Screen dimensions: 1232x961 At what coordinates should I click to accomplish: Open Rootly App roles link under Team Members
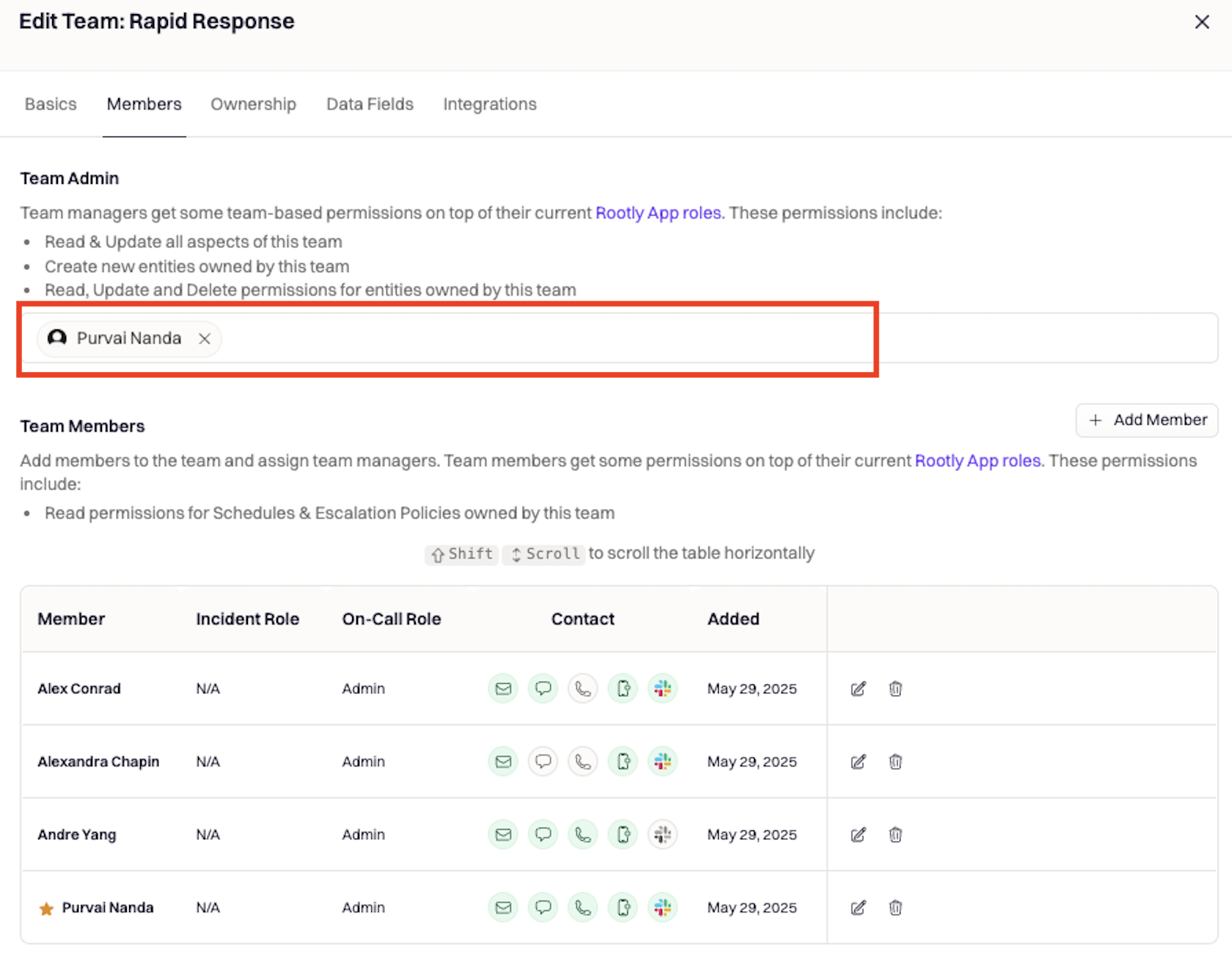[x=978, y=461]
